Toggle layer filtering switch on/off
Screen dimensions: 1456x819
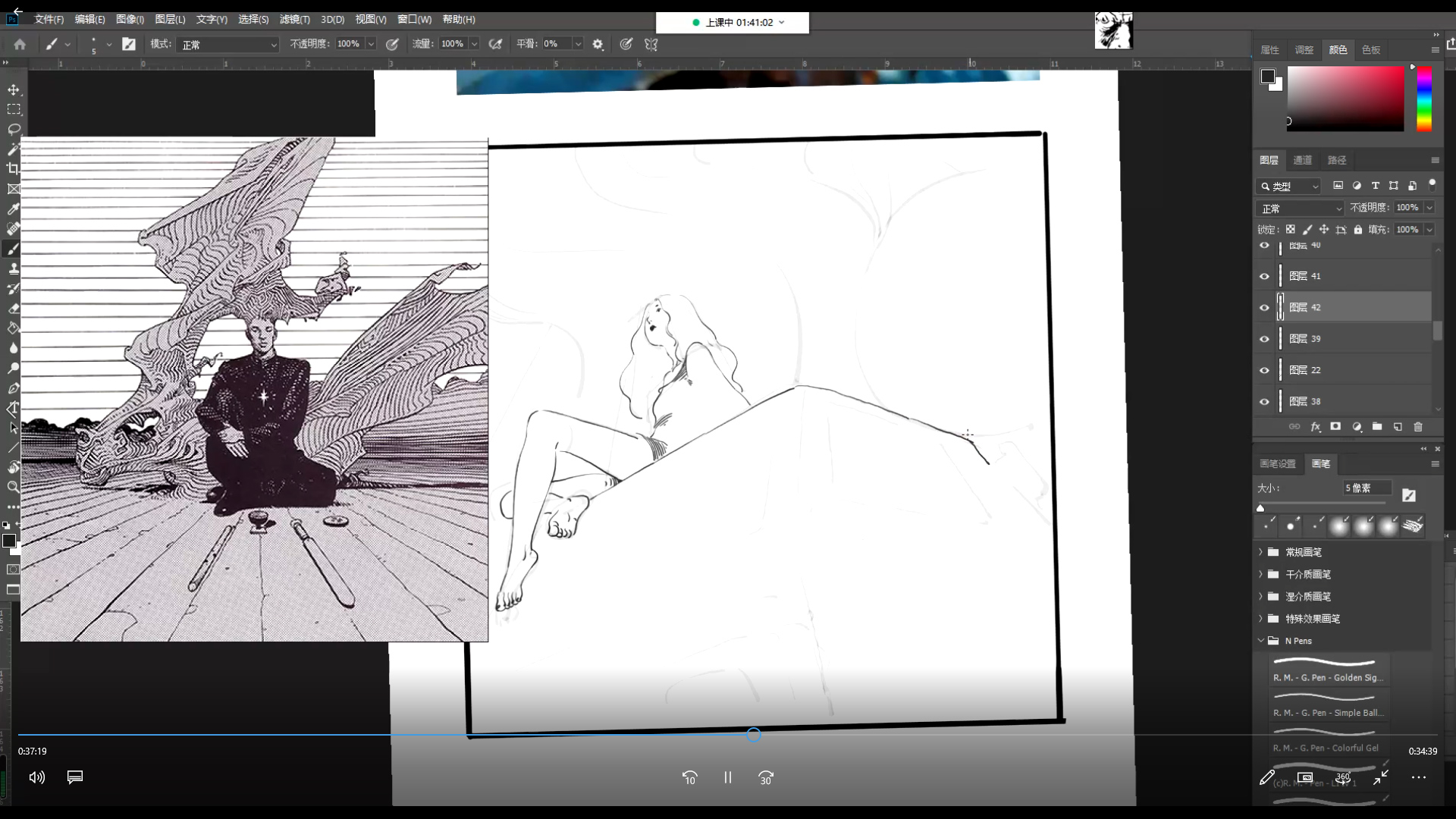(1432, 184)
